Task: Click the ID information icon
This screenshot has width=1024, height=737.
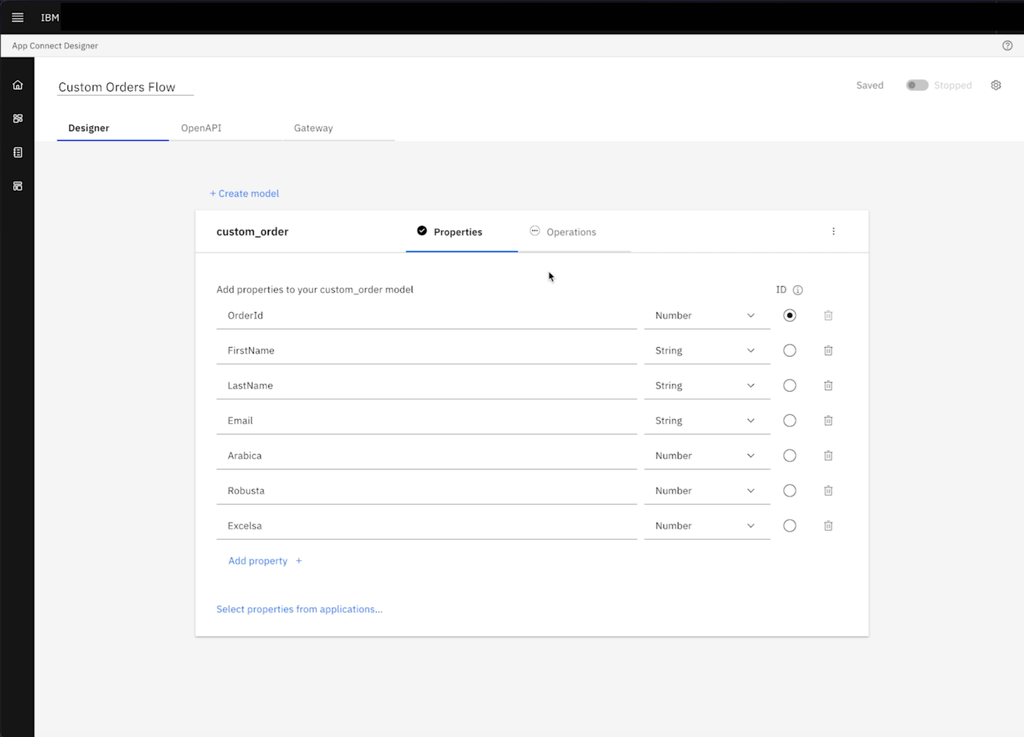Action: click(x=798, y=290)
